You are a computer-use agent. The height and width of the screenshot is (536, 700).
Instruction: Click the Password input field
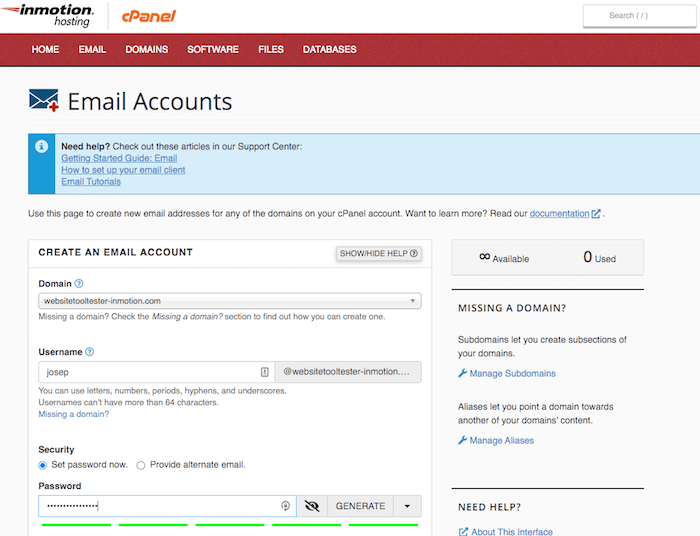(167, 506)
